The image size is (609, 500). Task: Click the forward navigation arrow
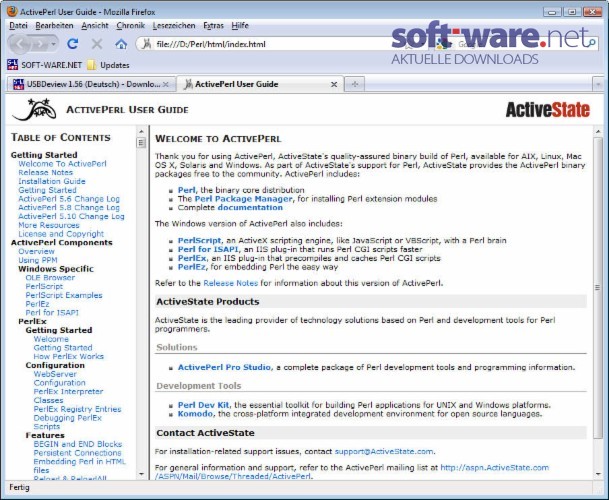tap(39, 44)
